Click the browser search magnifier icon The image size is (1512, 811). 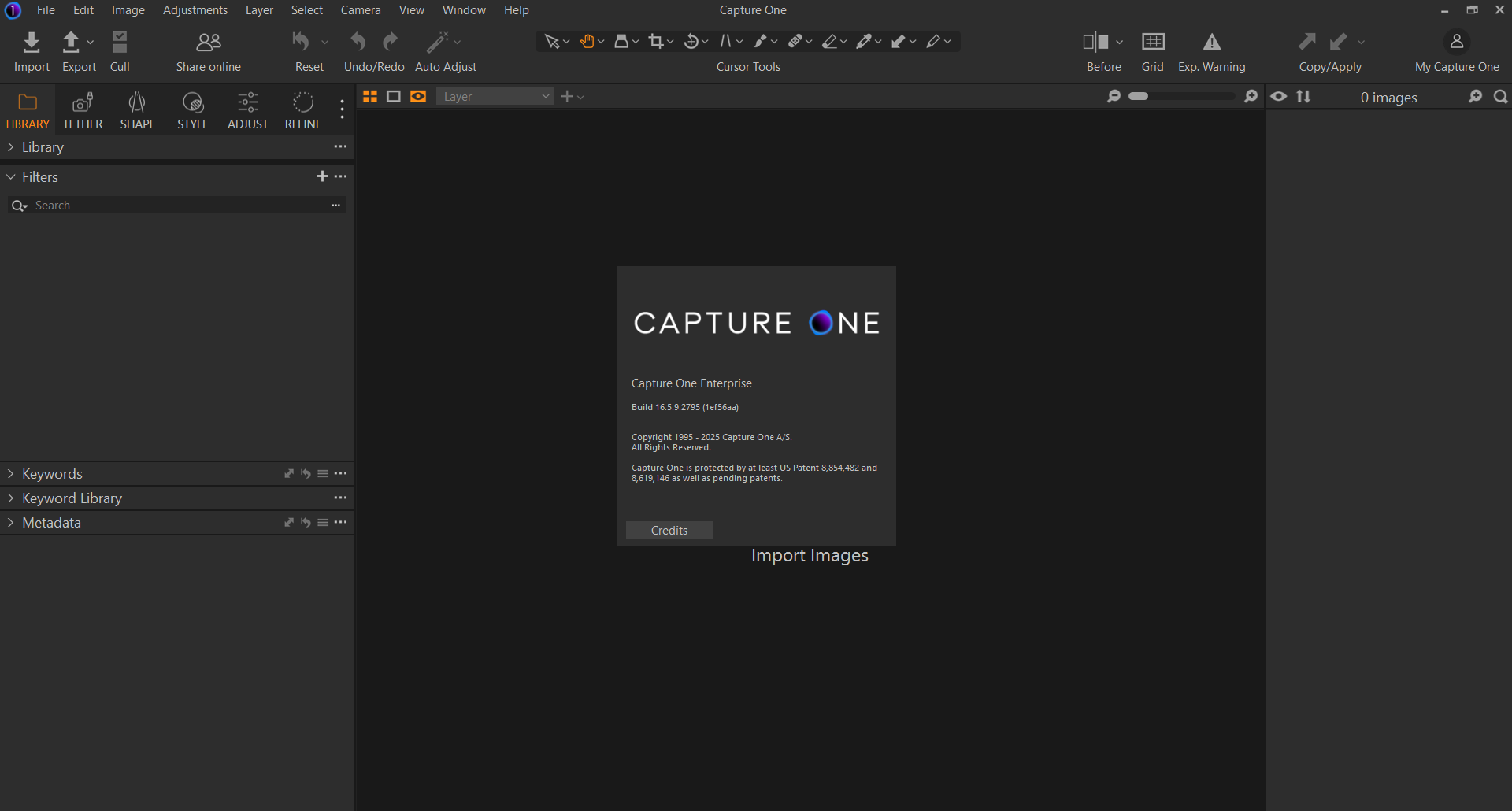(x=1501, y=96)
